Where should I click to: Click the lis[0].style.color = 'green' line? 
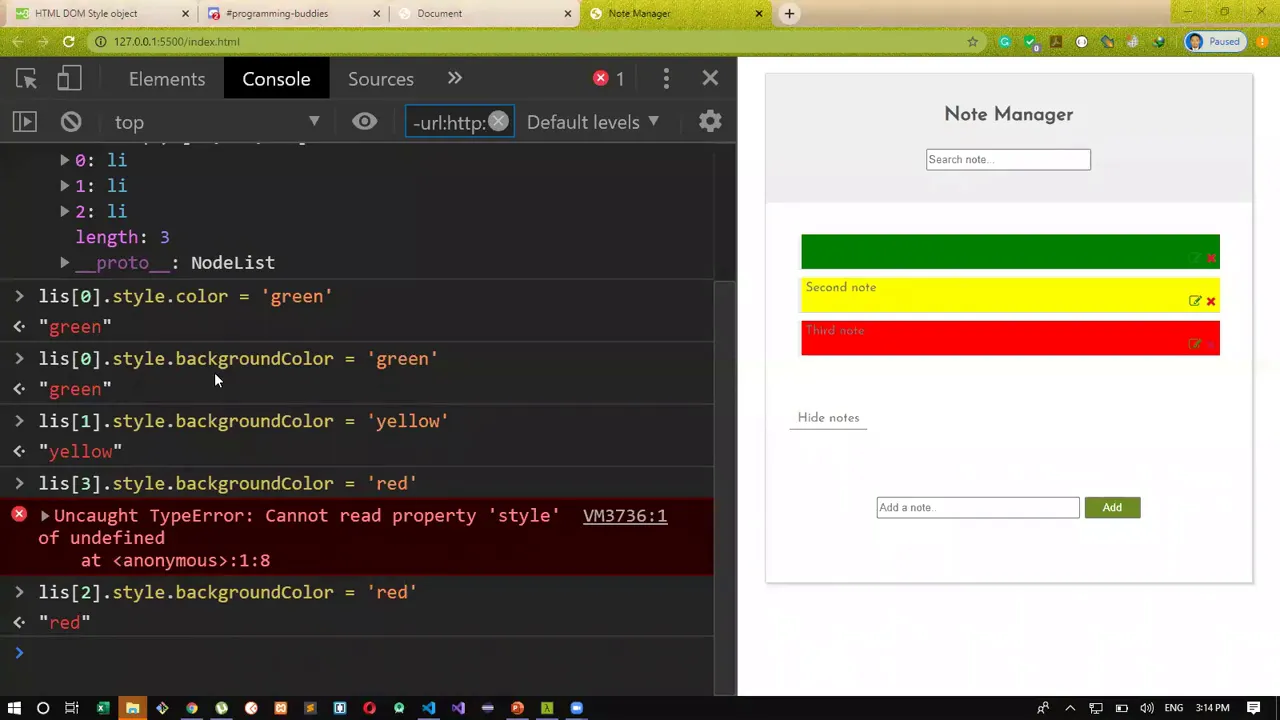point(185,296)
